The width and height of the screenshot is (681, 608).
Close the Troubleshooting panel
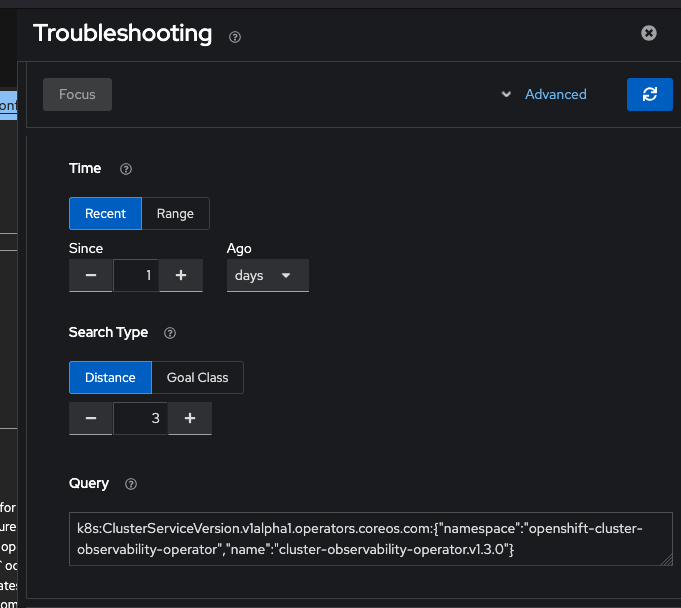pyautogui.click(x=648, y=33)
